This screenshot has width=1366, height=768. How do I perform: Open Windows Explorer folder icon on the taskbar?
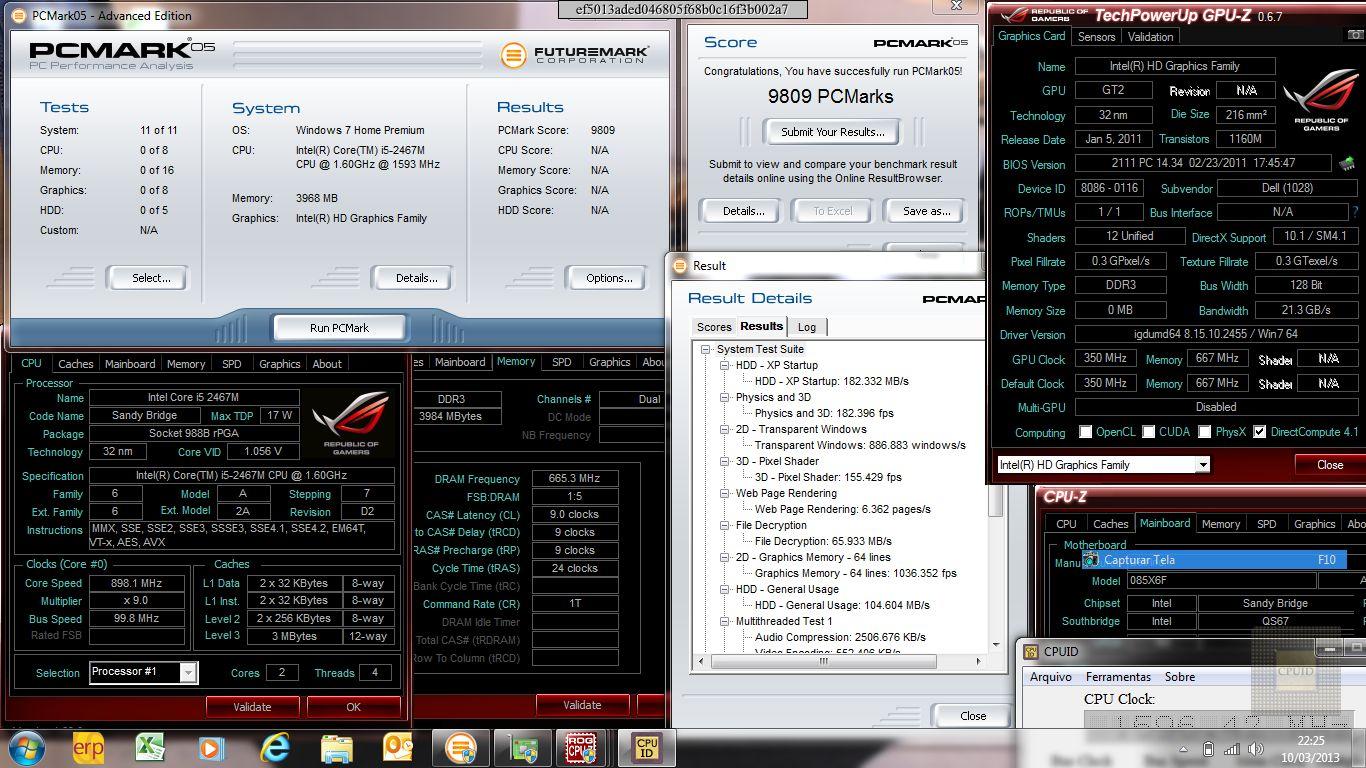pyautogui.click(x=336, y=748)
